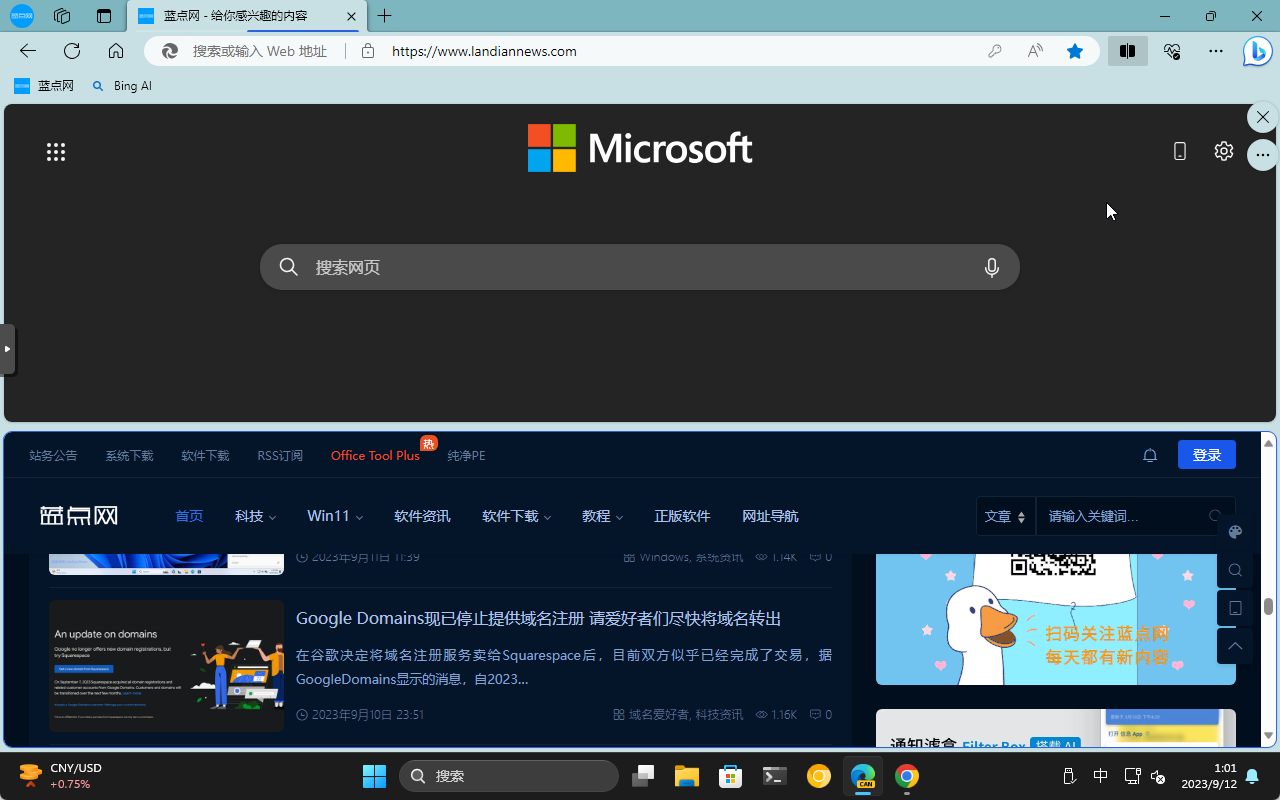Expand the Win11 dropdown menu

click(335, 516)
